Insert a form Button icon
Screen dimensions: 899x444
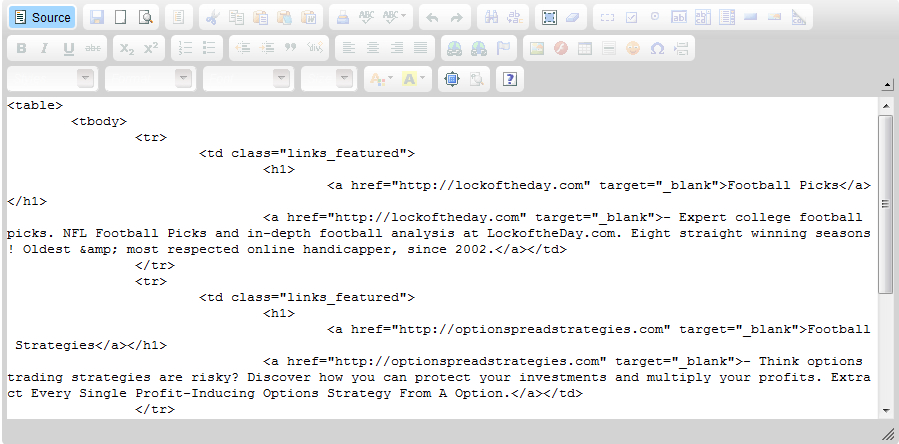(751, 18)
